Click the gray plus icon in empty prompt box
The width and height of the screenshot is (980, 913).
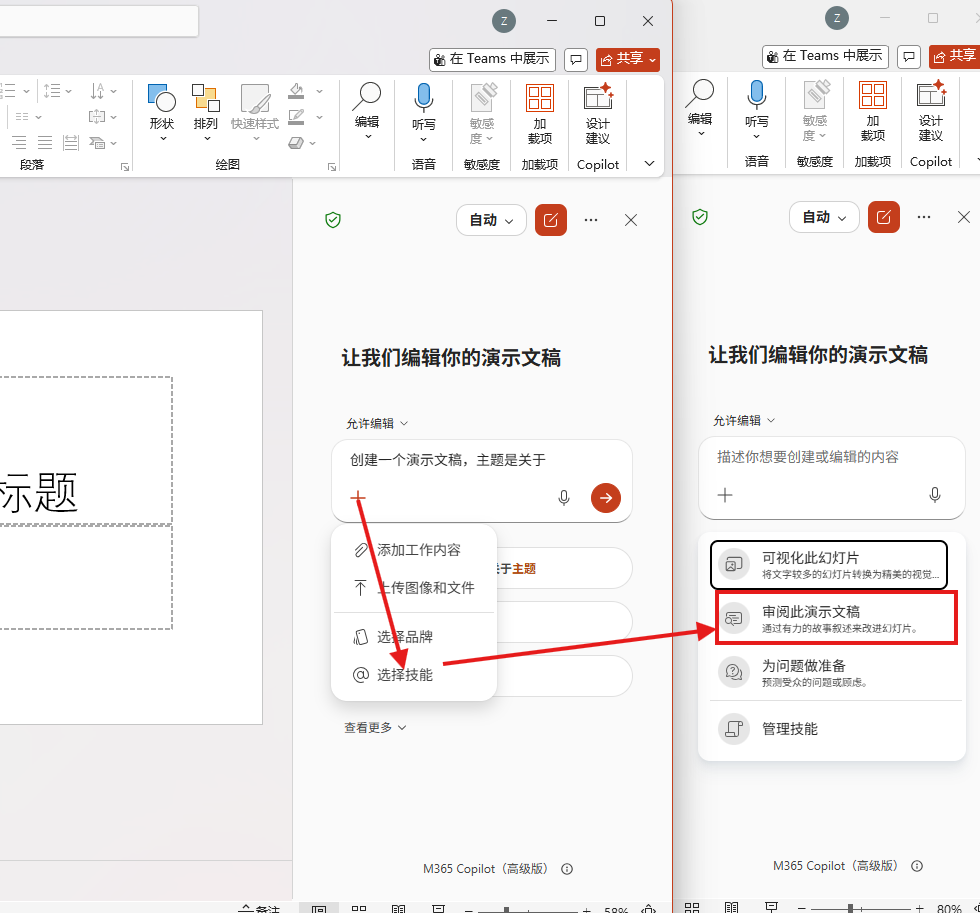coord(725,495)
